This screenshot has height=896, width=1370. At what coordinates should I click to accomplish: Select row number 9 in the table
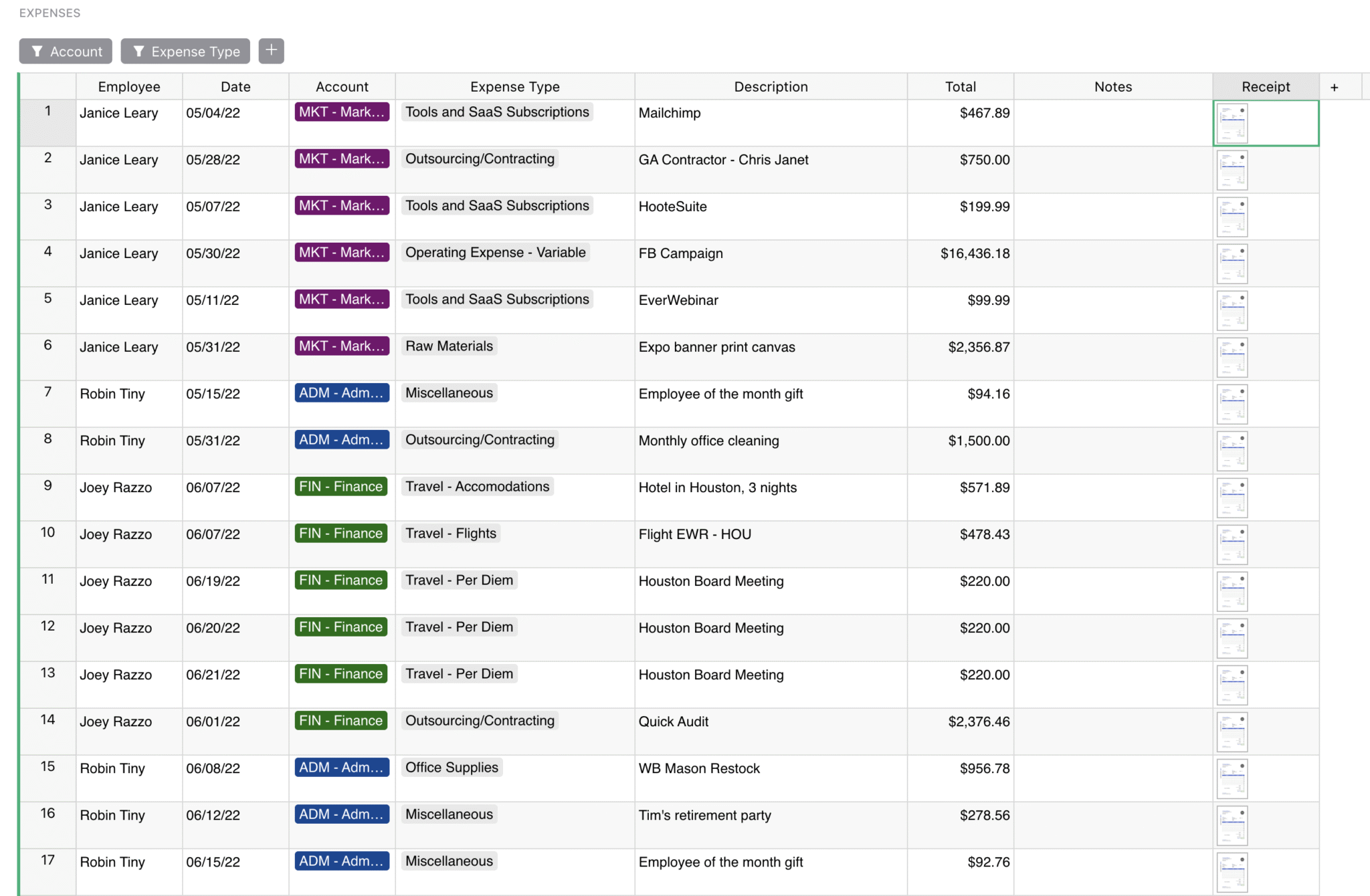tap(47, 487)
